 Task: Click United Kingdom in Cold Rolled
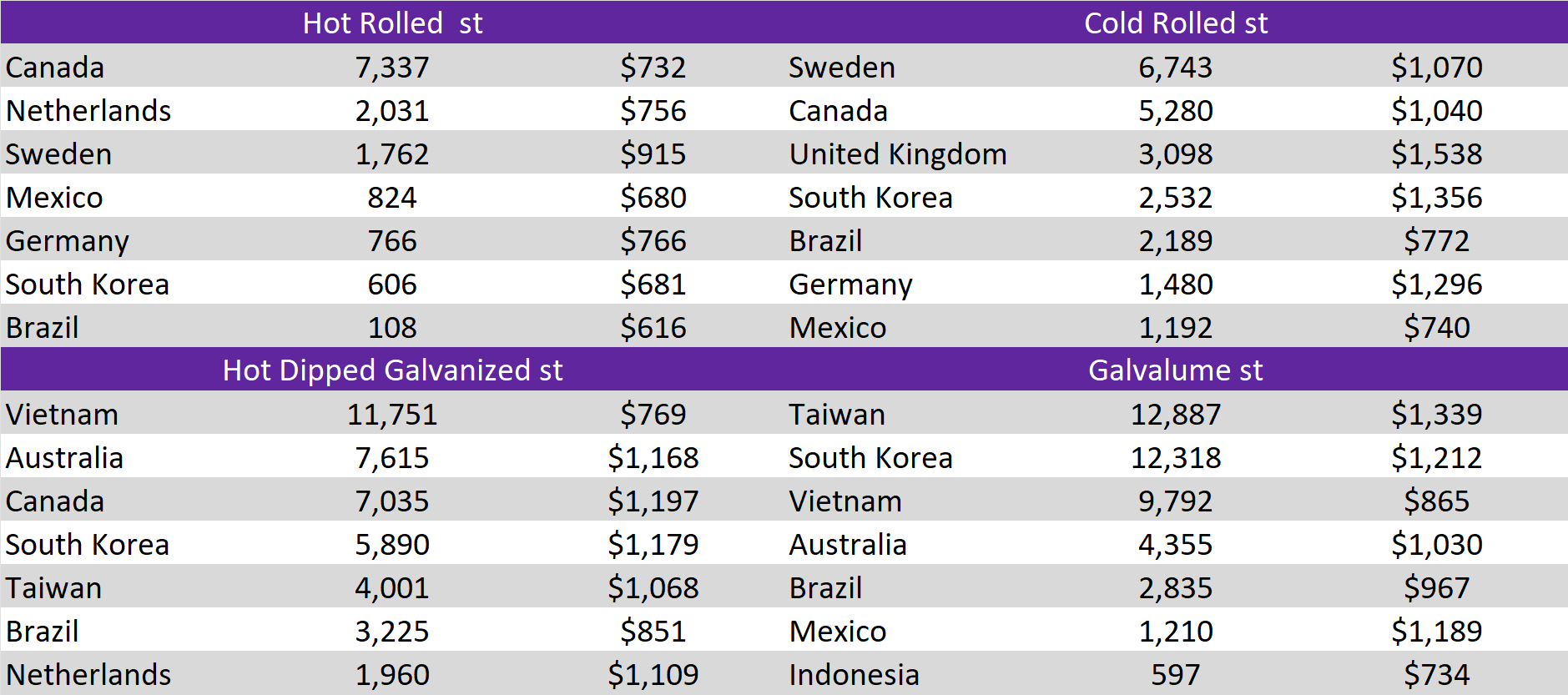[x=898, y=154]
